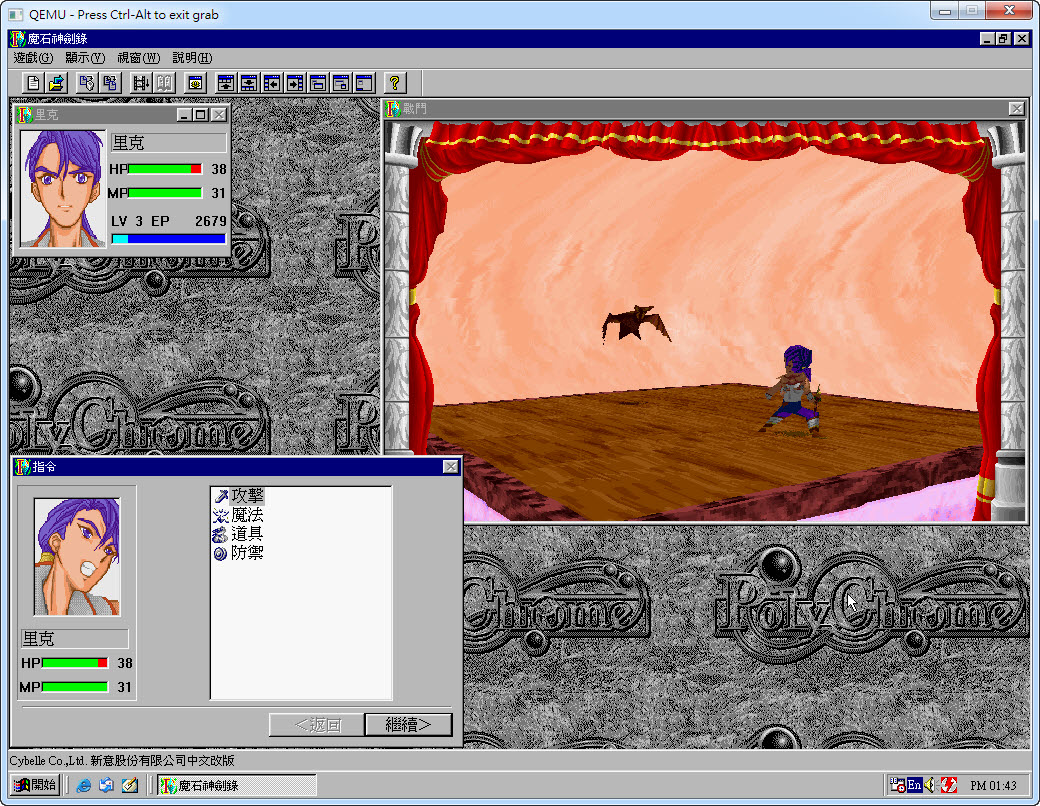Click the new game document icon
This screenshot has width=1040, height=806.
coord(33,83)
